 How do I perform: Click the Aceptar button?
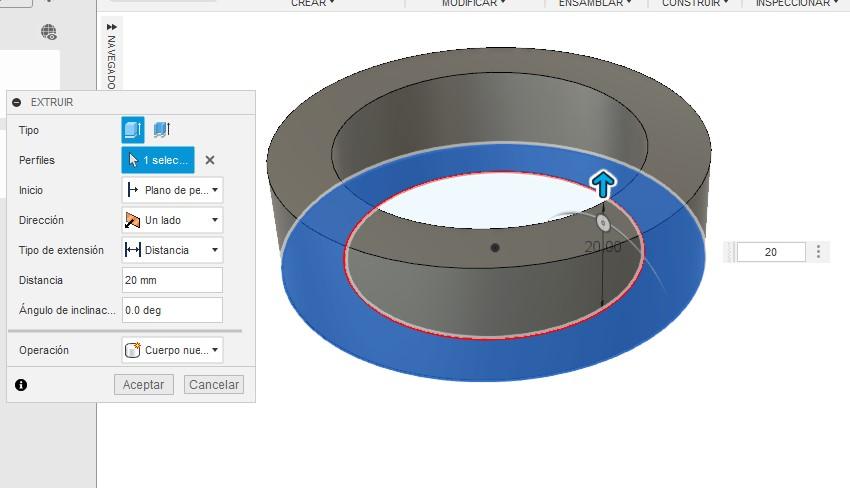tap(144, 384)
